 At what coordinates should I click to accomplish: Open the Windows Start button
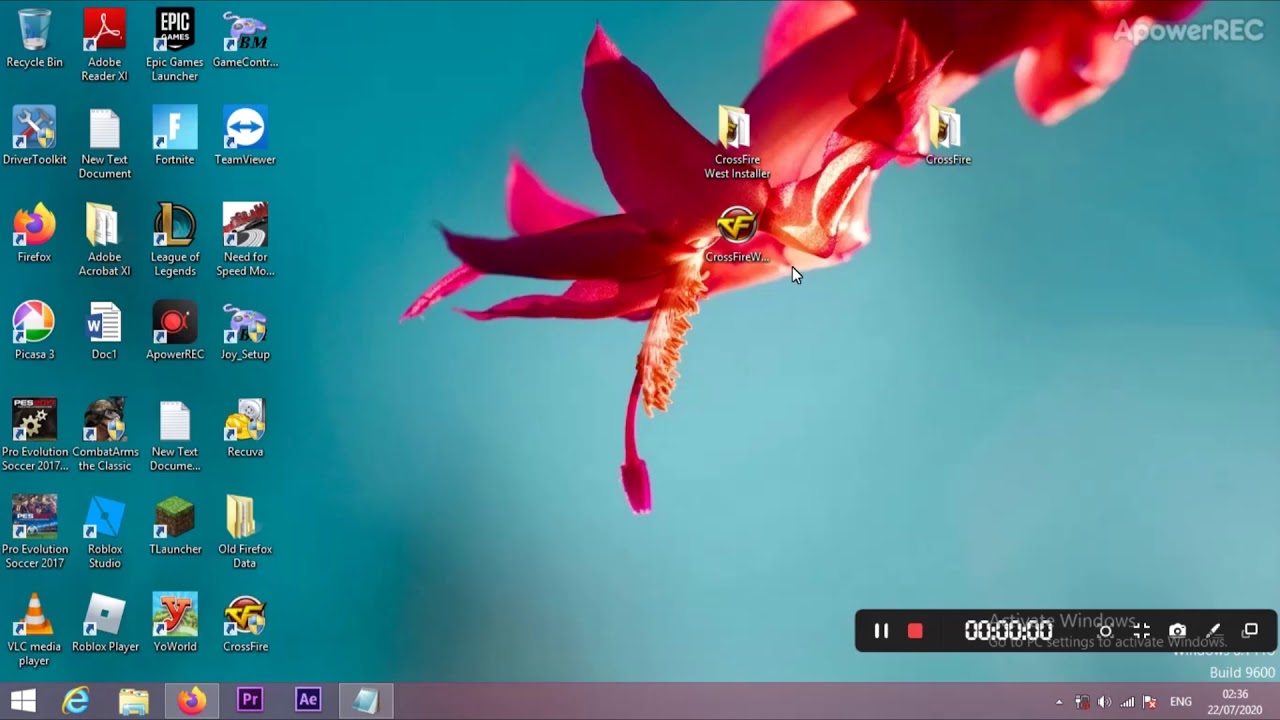click(23, 701)
